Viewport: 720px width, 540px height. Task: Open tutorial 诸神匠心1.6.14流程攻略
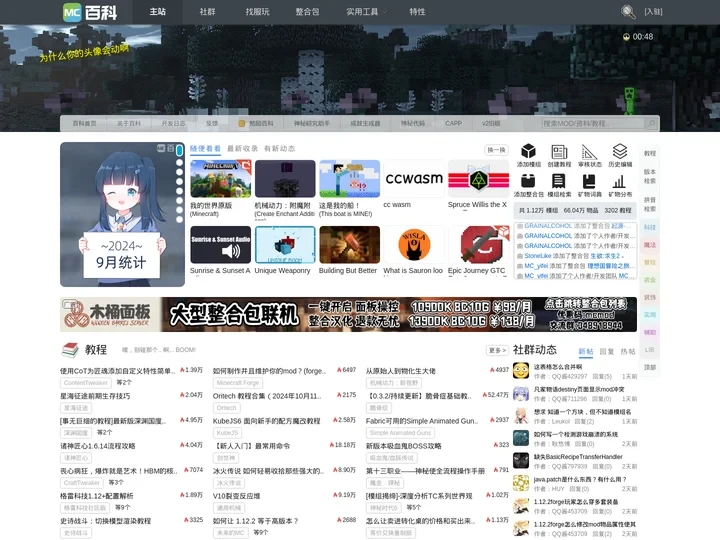97,446
